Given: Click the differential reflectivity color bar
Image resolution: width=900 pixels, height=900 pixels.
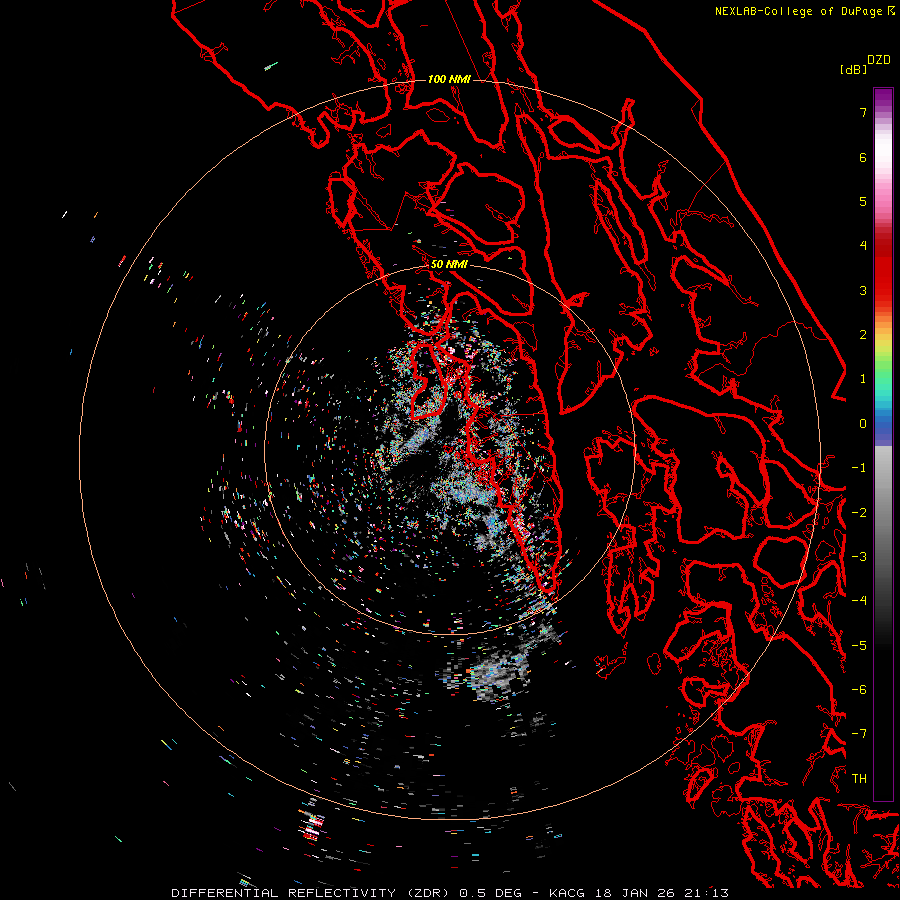Looking at the screenshot, I should [883, 444].
